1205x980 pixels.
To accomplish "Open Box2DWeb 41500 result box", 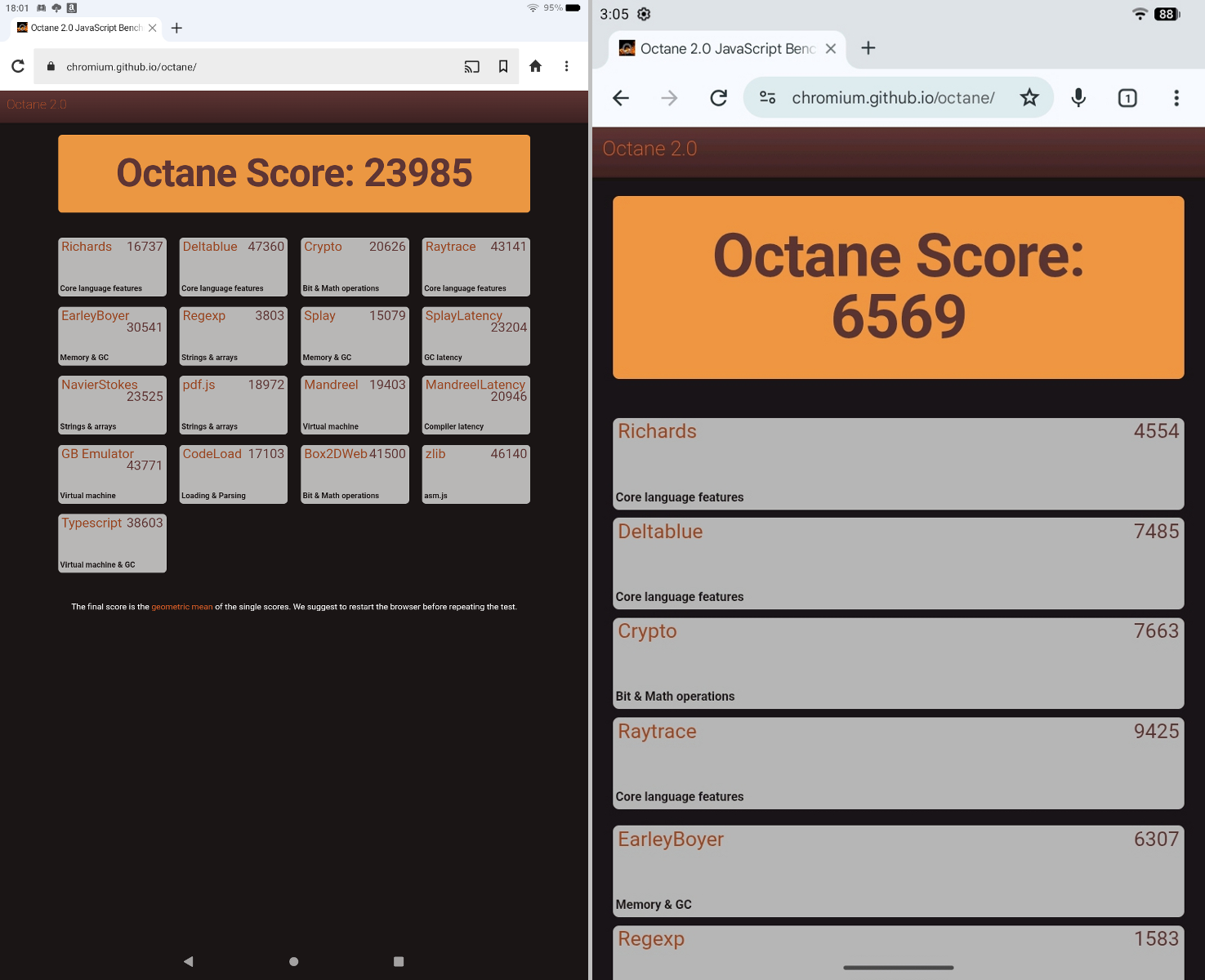I will 355,474.
